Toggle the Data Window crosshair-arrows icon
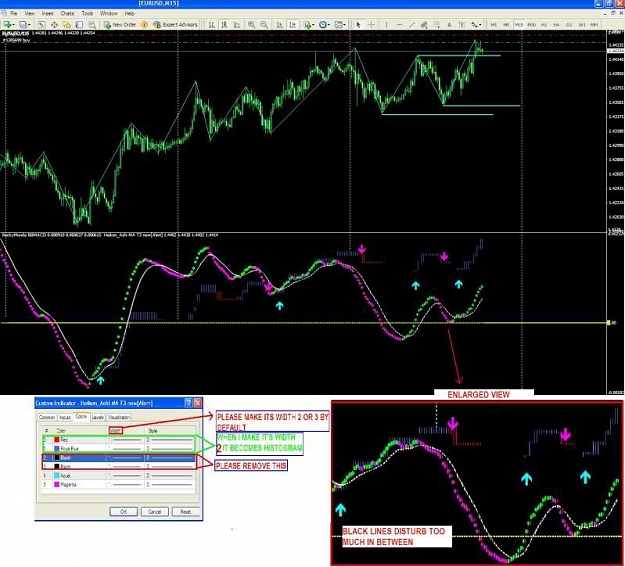 [x=54, y=25]
